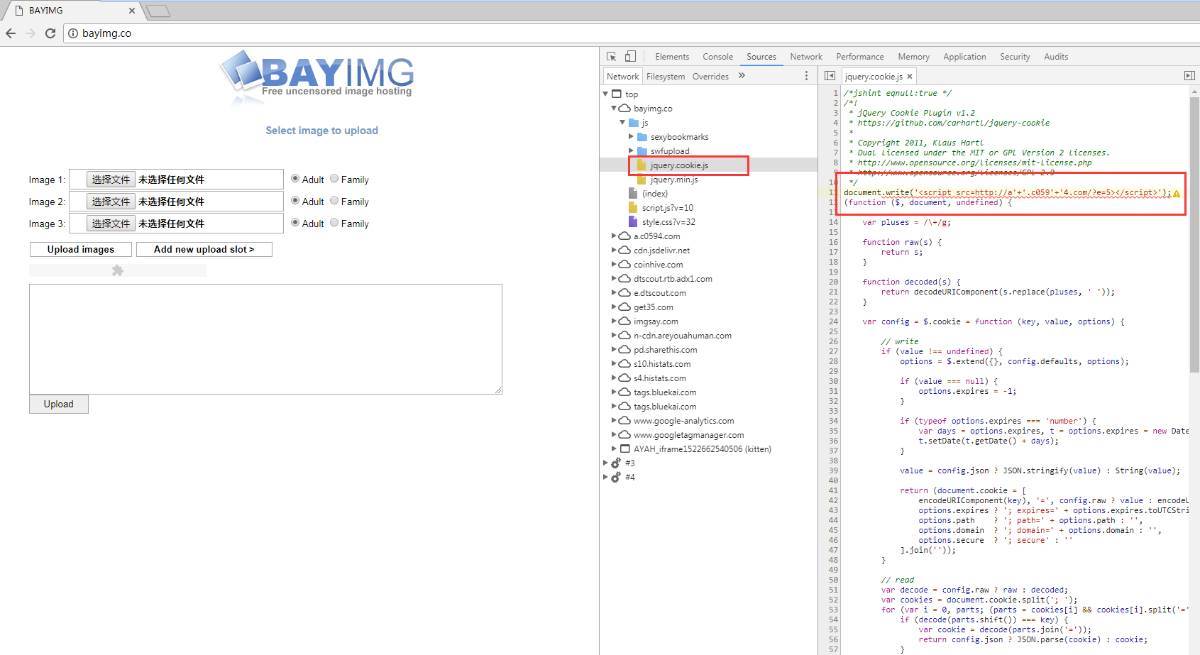Open the jquery.min.js file
The width and height of the screenshot is (1200, 655).
[674, 179]
